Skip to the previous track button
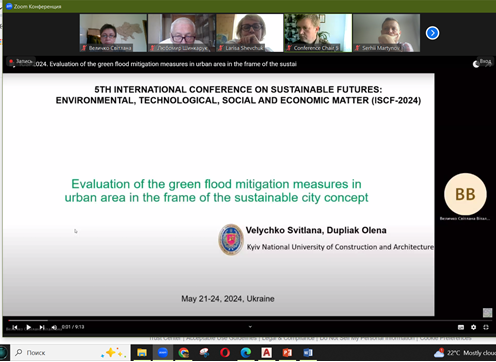This screenshot has height=362, width=496. (15, 327)
